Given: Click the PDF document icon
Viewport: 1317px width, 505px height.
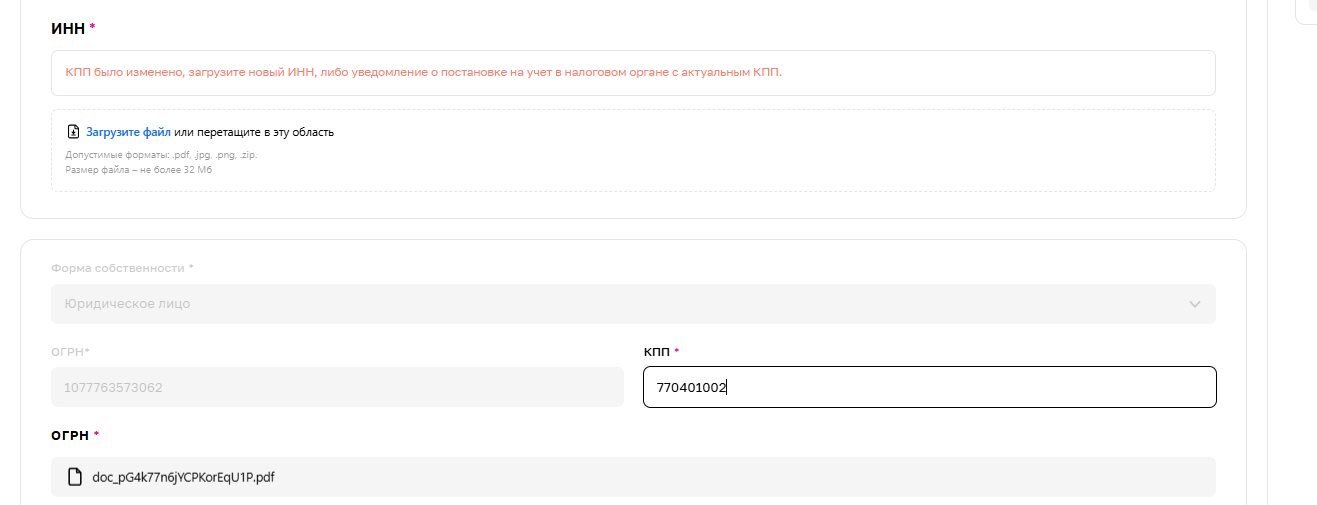Looking at the screenshot, I should 74,477.
